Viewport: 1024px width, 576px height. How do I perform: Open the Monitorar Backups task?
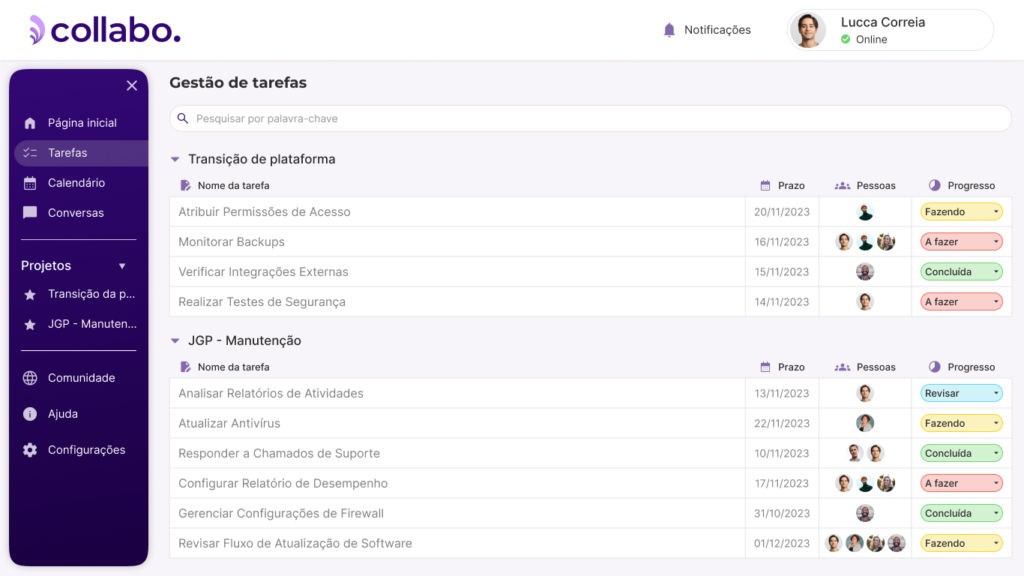[x=232, y=242]
